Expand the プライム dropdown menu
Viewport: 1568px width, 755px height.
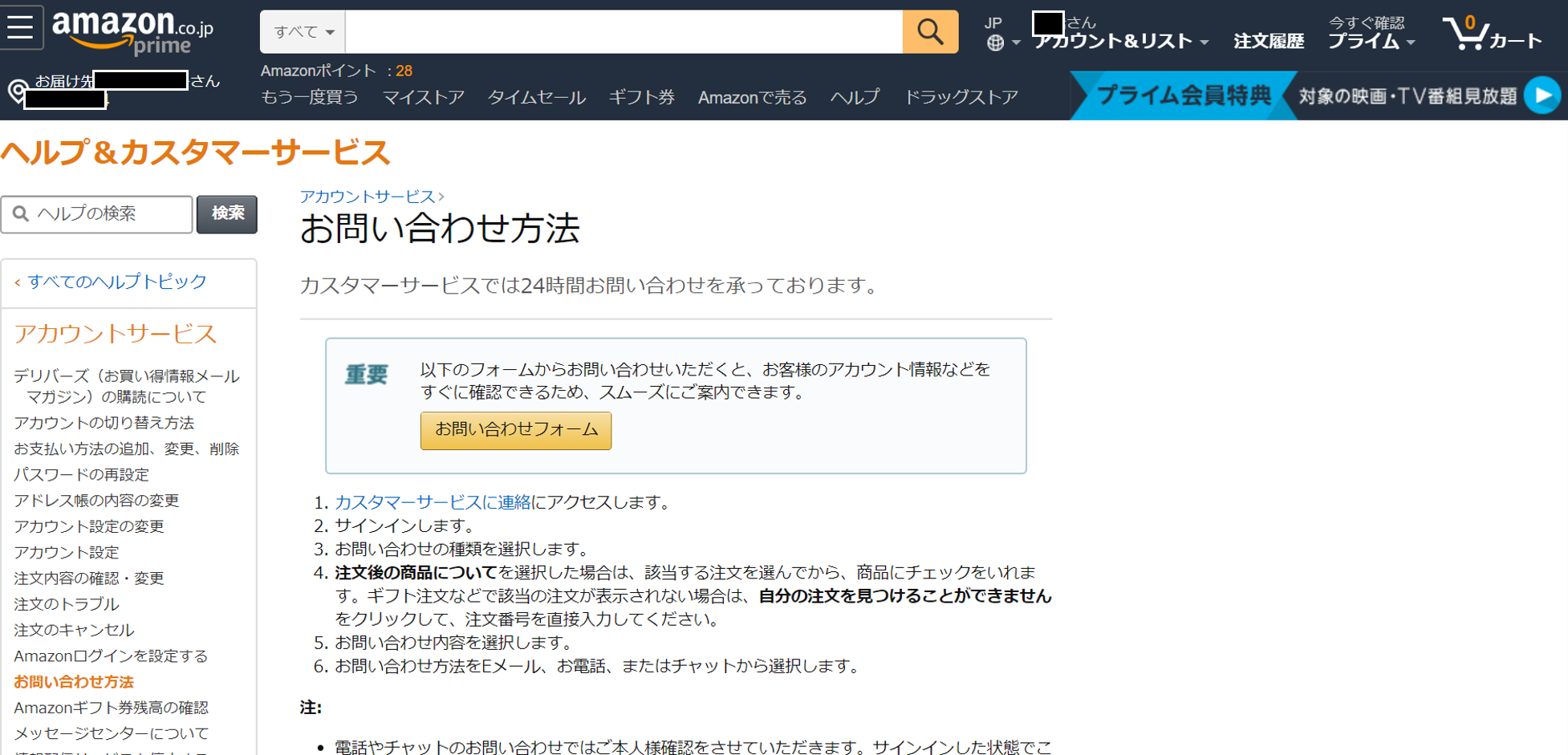[x=1371, y=41]
